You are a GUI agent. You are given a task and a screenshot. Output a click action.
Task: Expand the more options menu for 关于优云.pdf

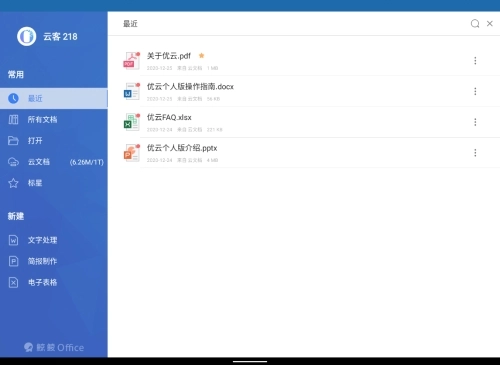tap(475, 61)
